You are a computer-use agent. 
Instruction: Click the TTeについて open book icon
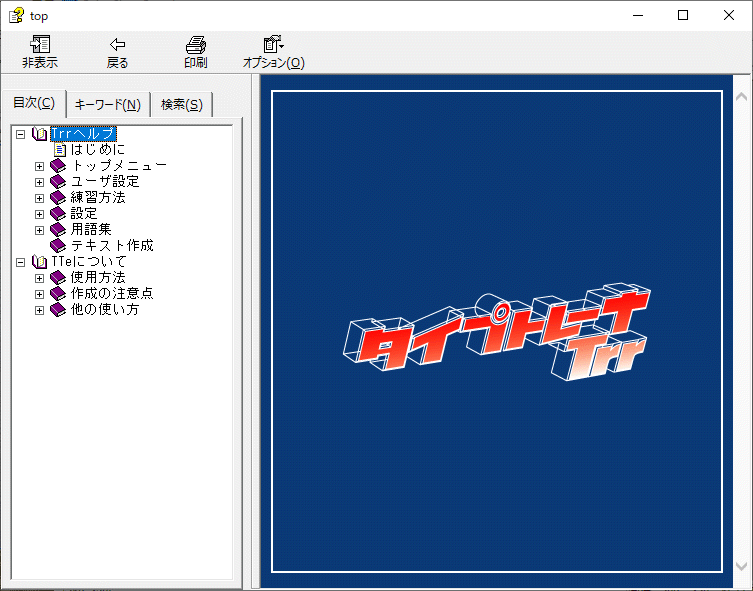pos(40,262)
